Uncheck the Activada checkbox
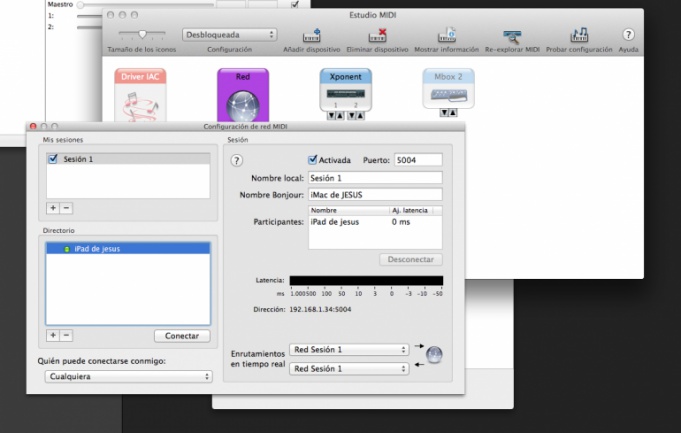The image size is (681, 433). 313,159
